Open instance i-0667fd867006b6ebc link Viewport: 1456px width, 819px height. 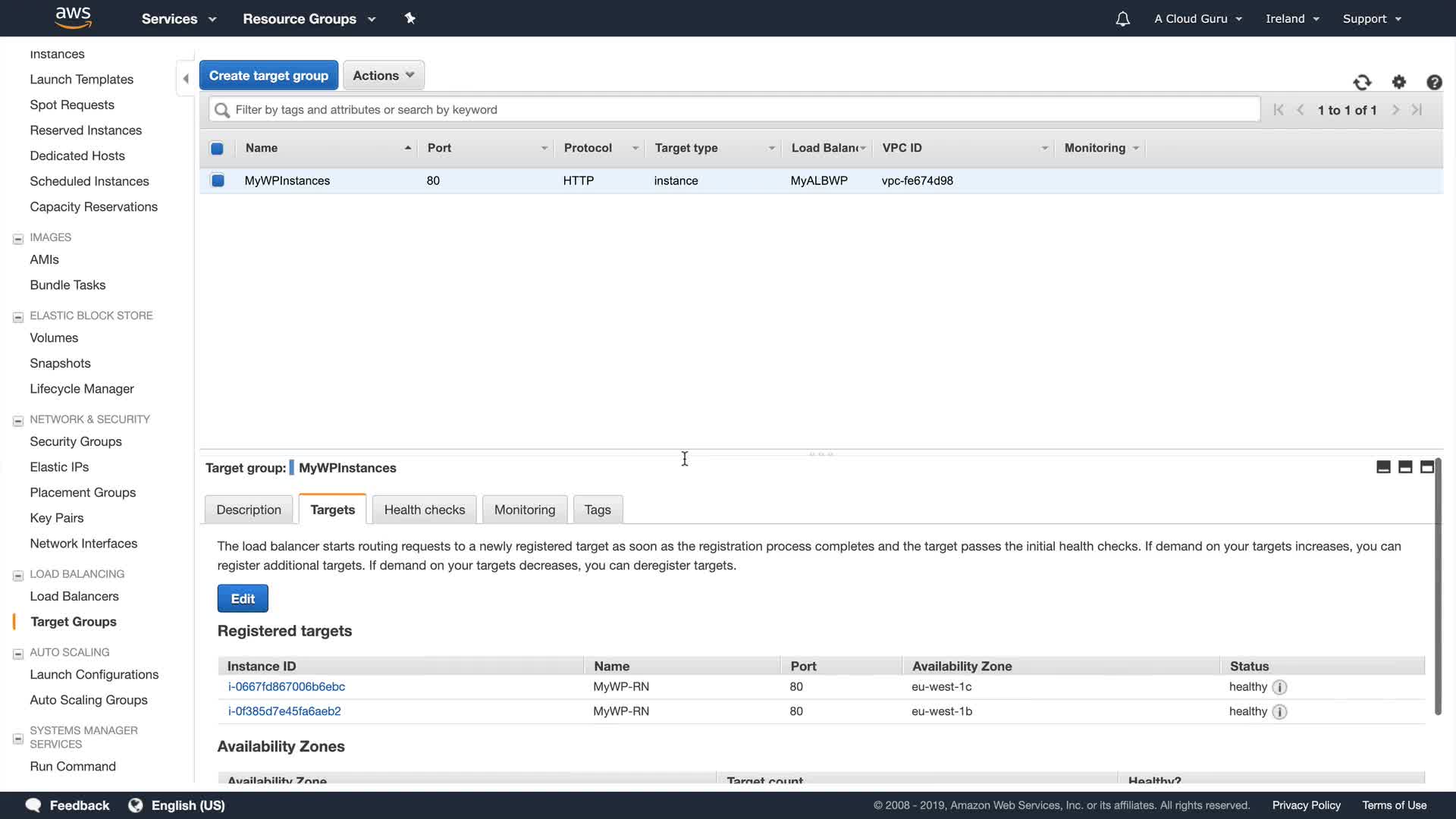286,686
